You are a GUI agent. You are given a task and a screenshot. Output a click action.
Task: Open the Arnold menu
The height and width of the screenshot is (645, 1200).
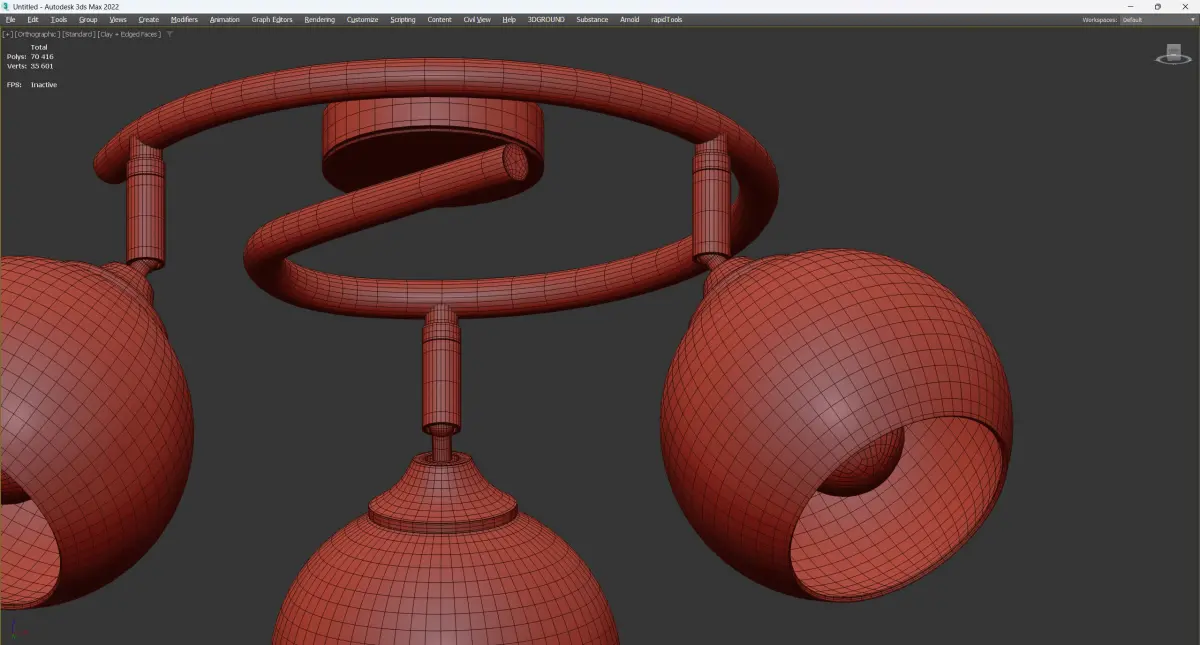pos(630,19)
